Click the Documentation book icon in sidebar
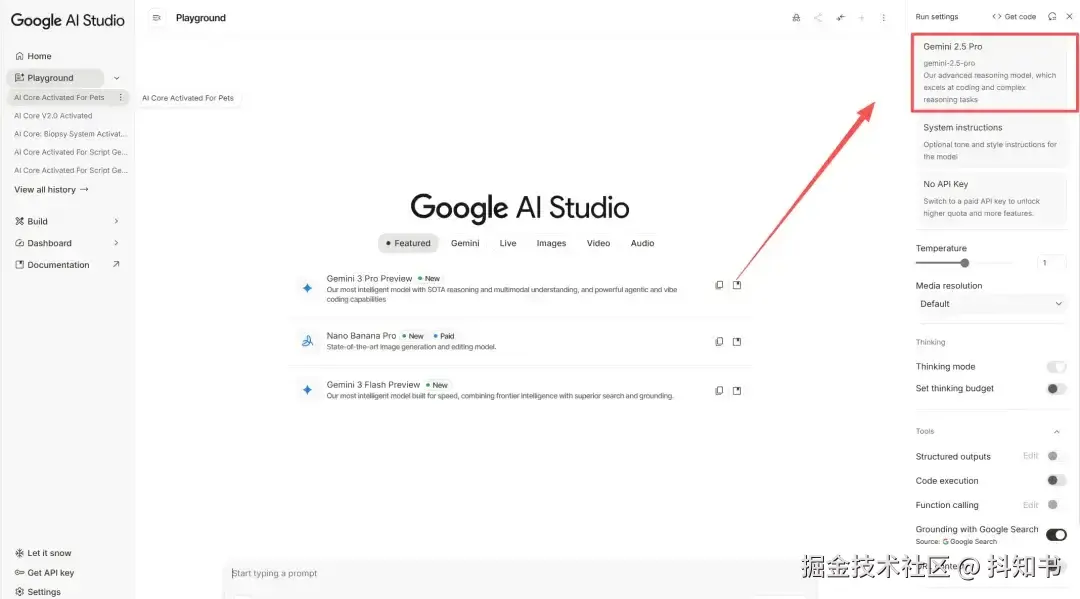The height and width of the screenshot is (599, 1080). [x=19, y=264]
